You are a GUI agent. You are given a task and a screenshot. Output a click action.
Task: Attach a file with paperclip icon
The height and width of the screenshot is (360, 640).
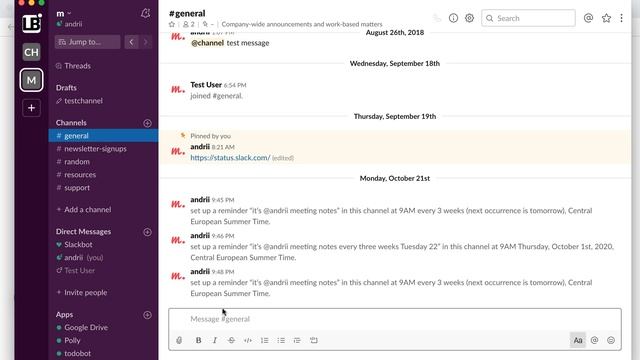179,340
